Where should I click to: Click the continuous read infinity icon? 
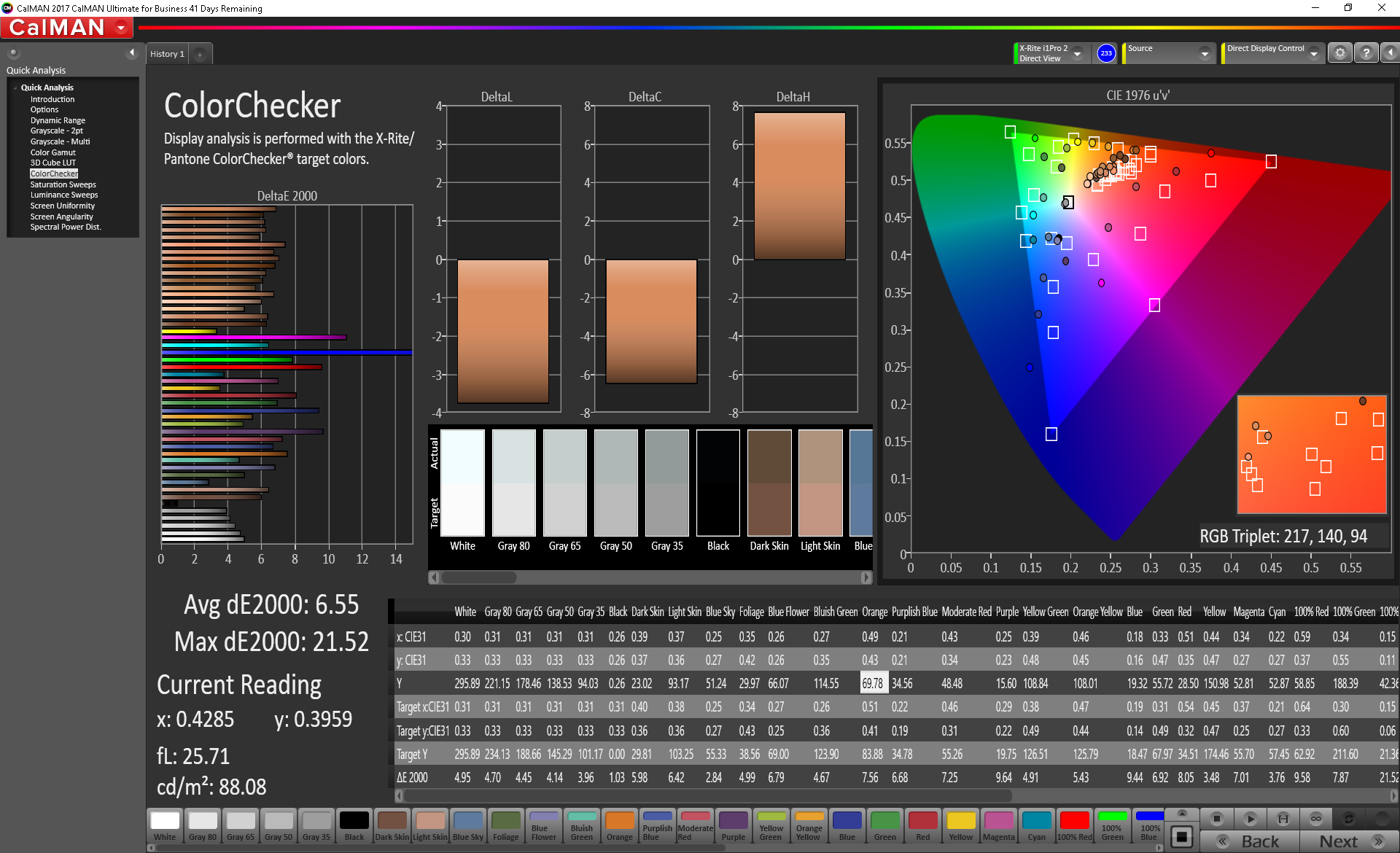1316,819
